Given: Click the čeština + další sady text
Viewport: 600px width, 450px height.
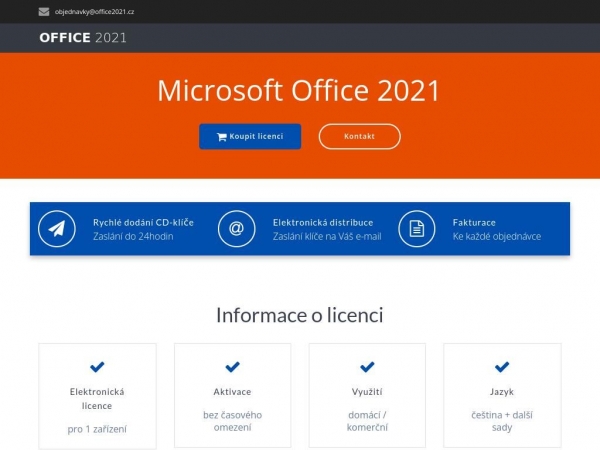Looking at the screenshot, I should [502, 421].
